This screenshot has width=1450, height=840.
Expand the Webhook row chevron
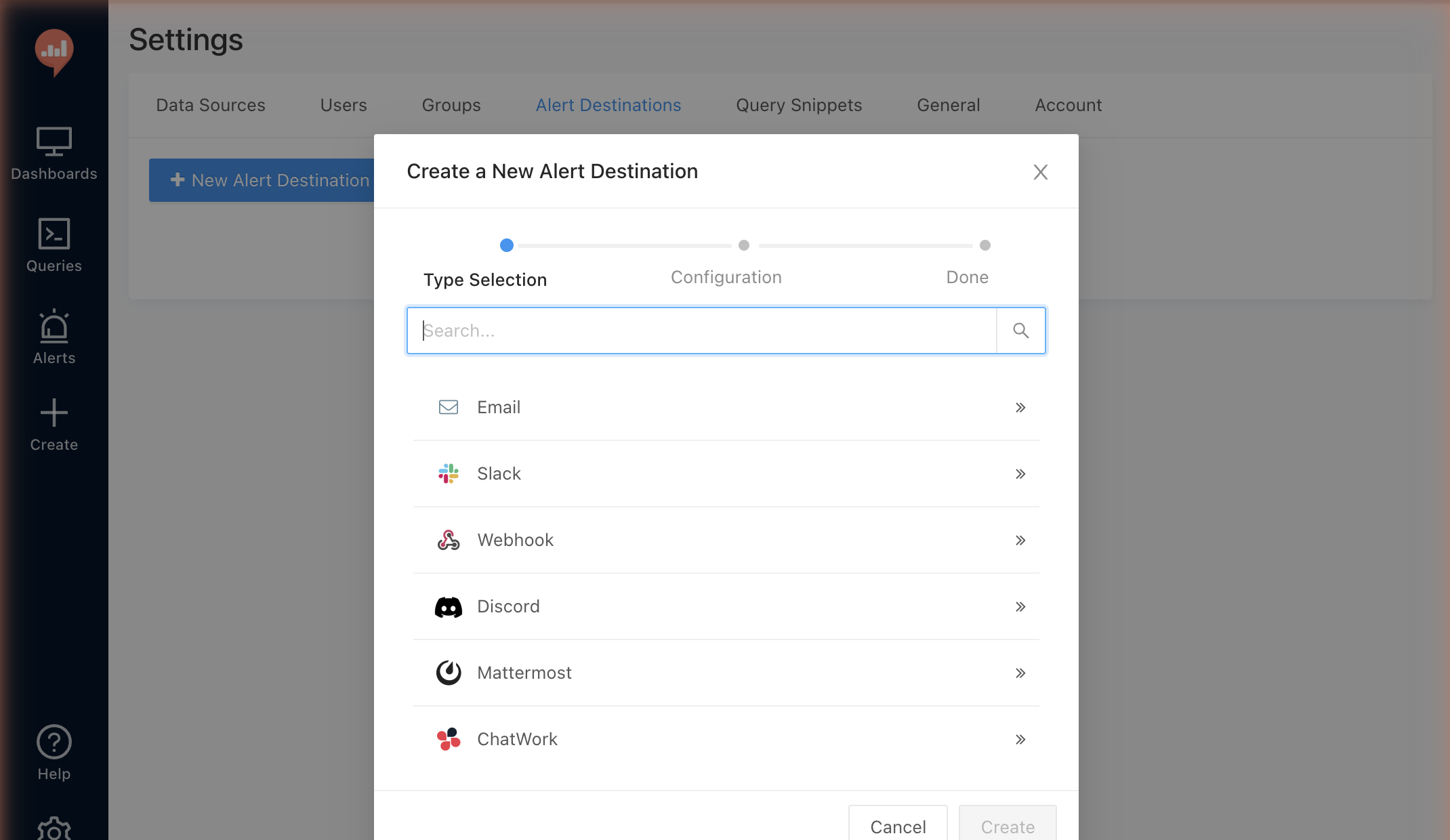[1020, 540]
